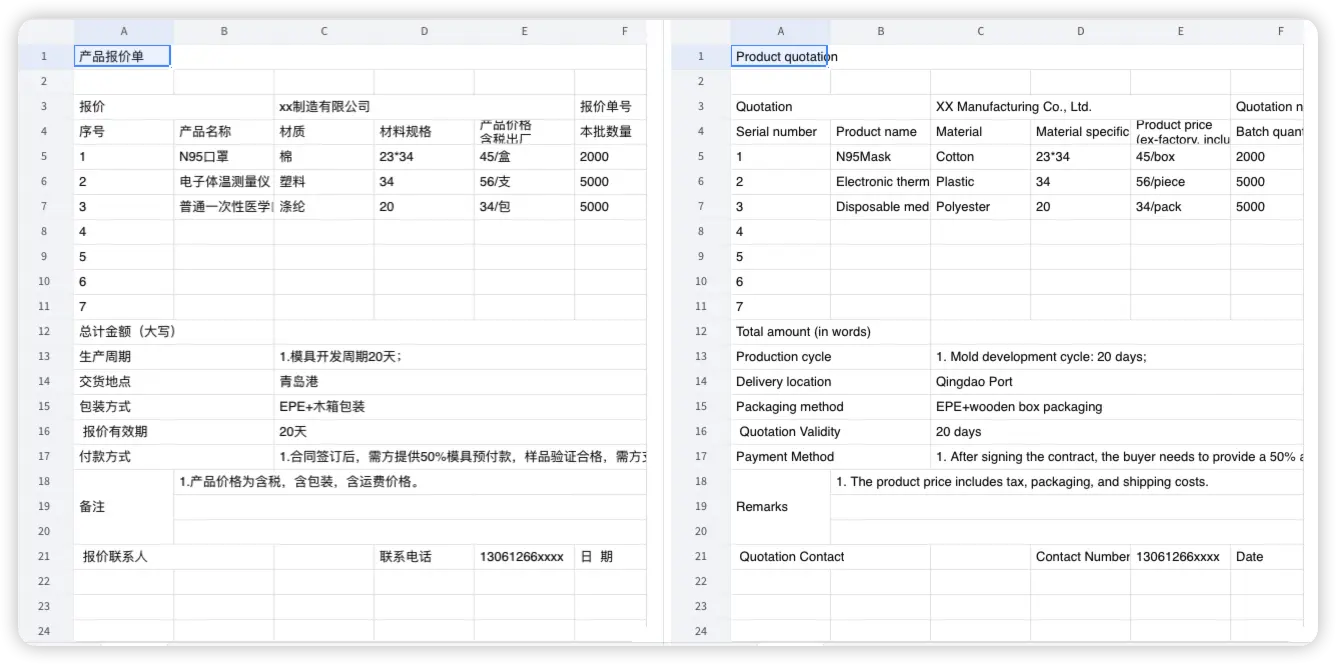Screen dimensions: 1336x664
Task: Click the 'Delivery location' cell
Action: 830,381
